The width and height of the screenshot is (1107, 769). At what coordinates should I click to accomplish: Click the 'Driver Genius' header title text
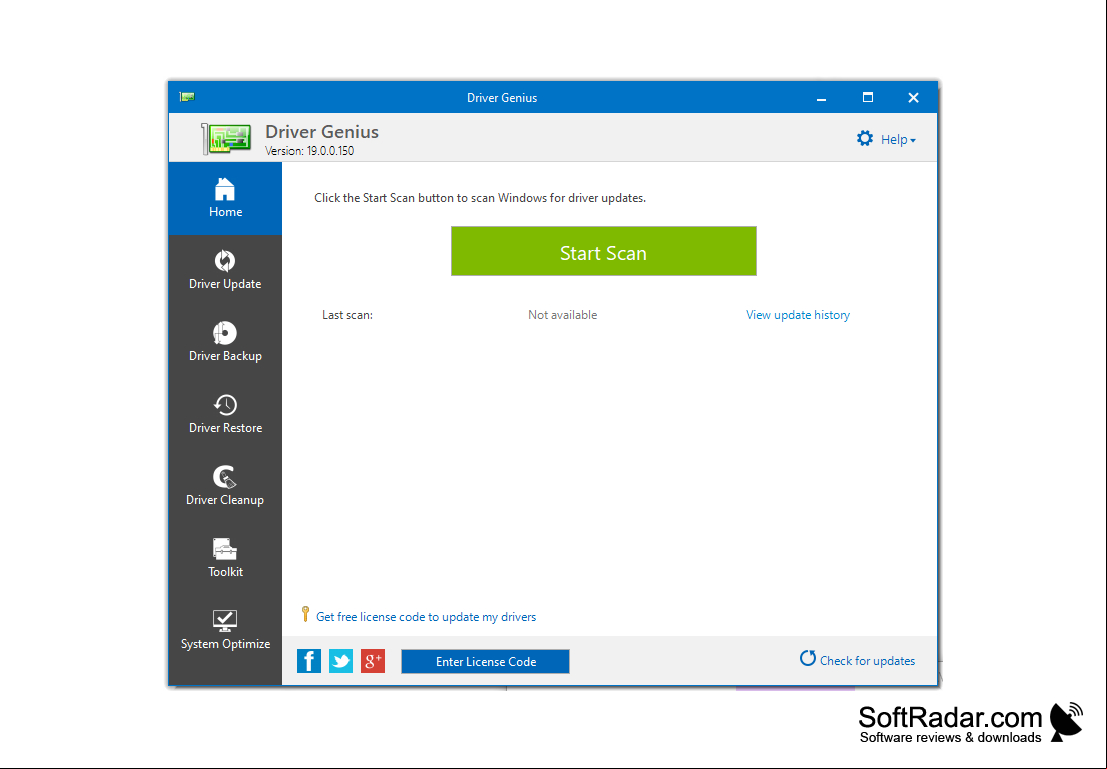(322, 131)
